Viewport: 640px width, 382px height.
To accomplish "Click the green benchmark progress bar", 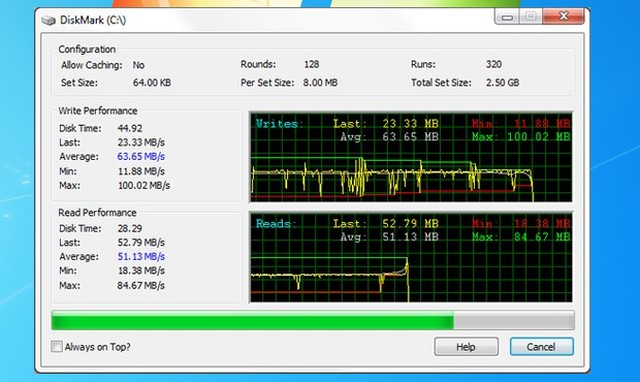I will click(313, 320).
